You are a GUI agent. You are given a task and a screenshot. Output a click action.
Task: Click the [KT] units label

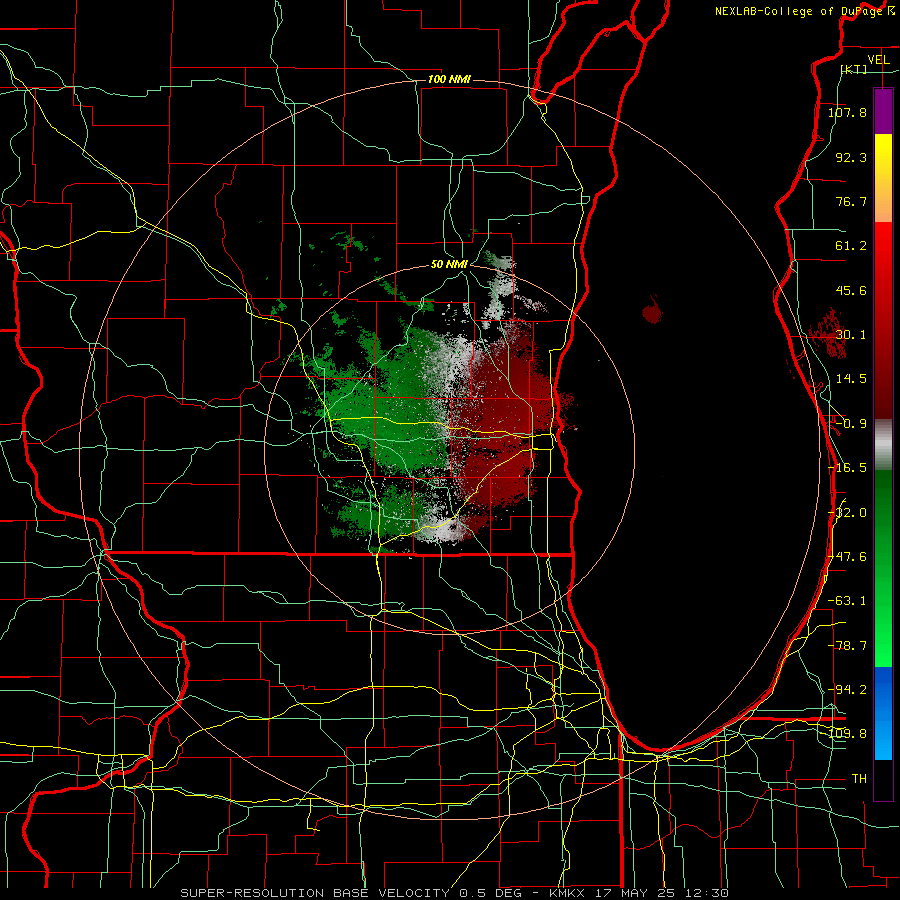coord(853,69)
